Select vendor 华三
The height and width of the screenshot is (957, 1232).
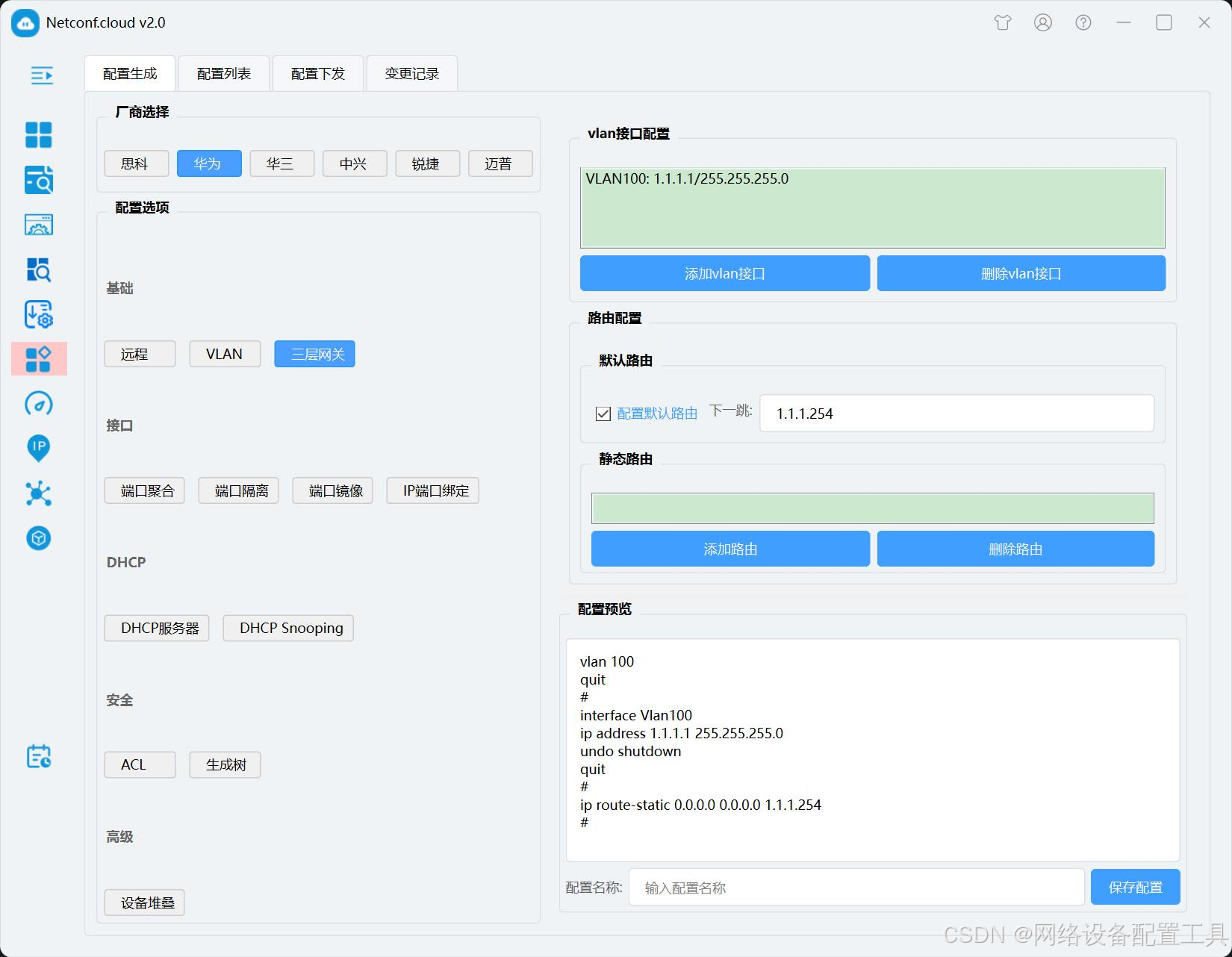pos(282,163)
